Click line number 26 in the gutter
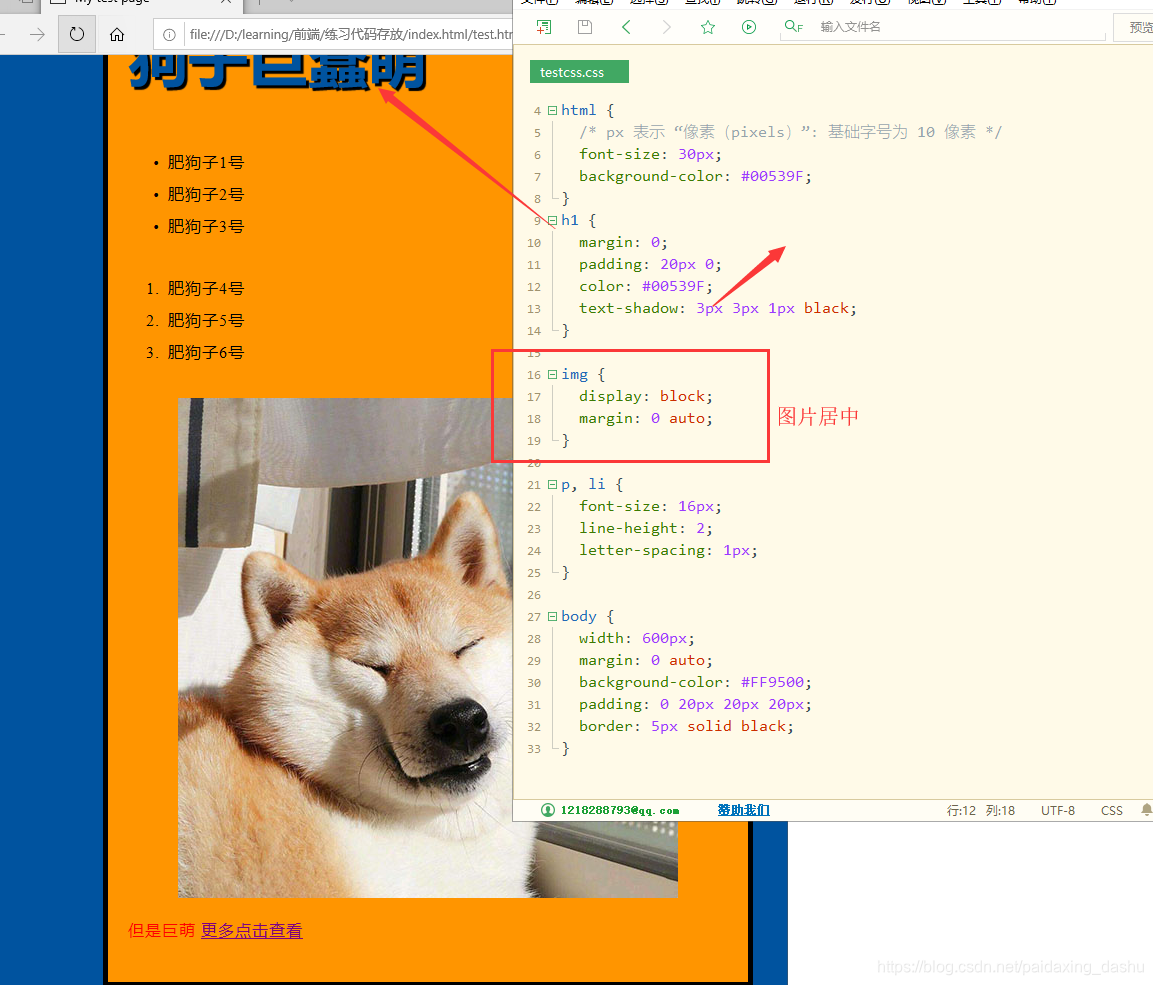 (x=534, y=595)
